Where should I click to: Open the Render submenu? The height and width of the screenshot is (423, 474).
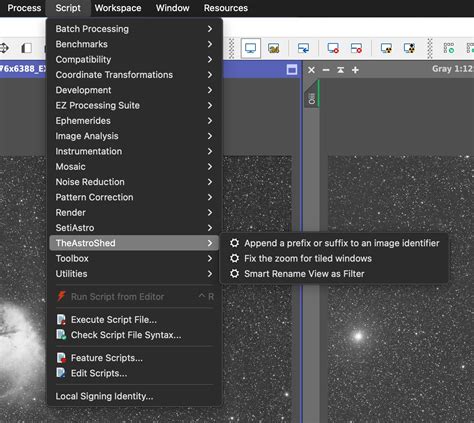coord(134,213)
